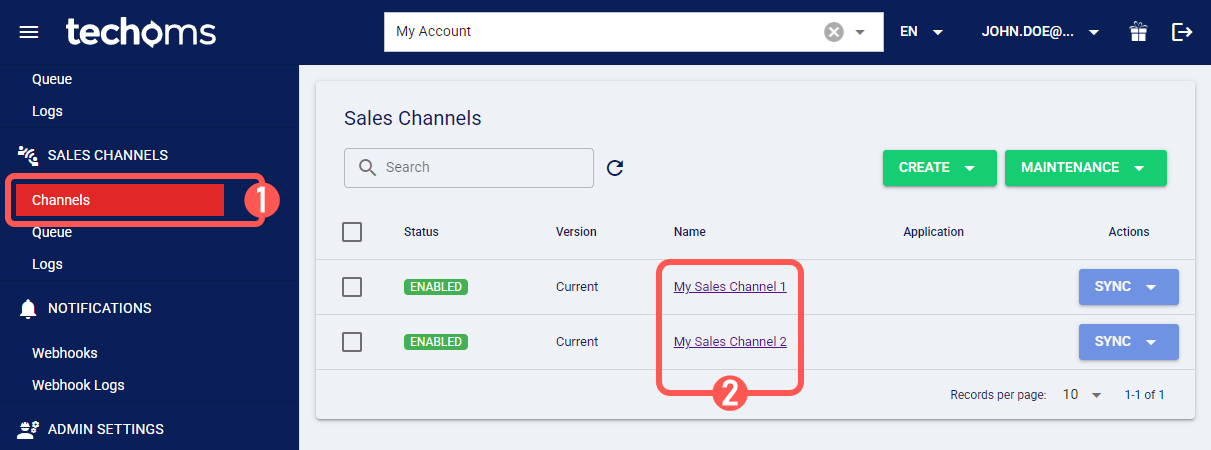
Task: Open Logs above the Sales Channels section
Action: [47, 111]
